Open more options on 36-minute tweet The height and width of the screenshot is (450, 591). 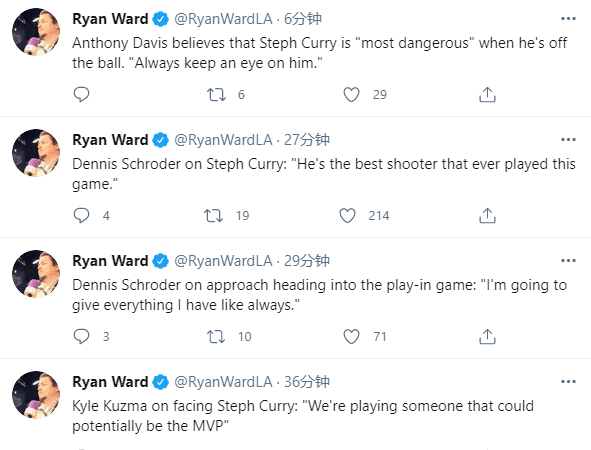(568, 381)
